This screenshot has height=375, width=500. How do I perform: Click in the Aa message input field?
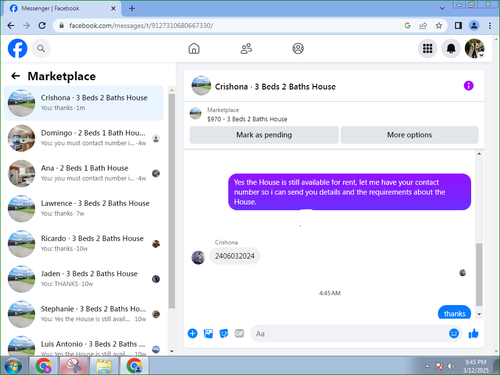pos(348,334)
